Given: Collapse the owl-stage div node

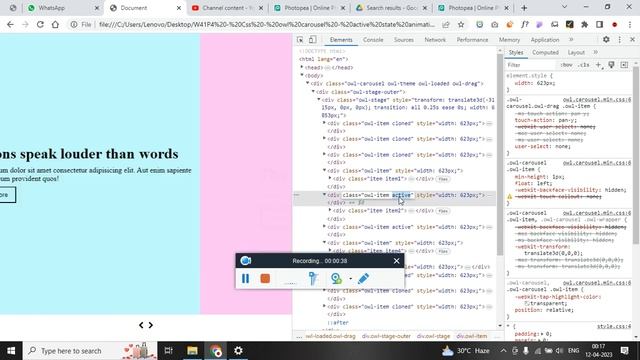Looking at the screenshot, I should click(x=319, y=100).
